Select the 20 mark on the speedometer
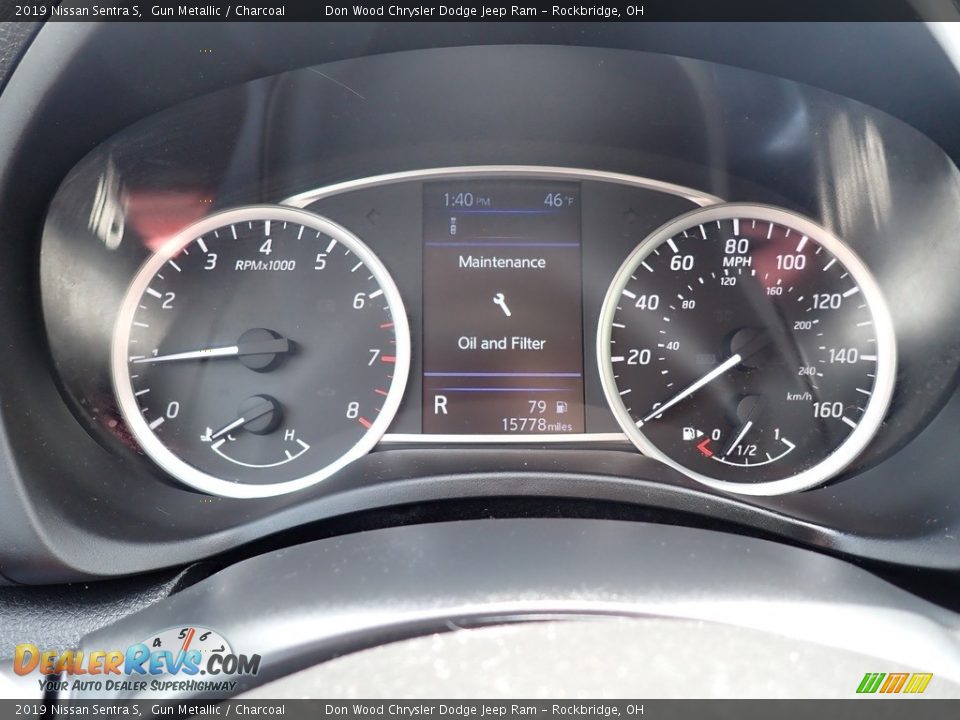The height and width of the screenshot is (720, 960). 639,357
